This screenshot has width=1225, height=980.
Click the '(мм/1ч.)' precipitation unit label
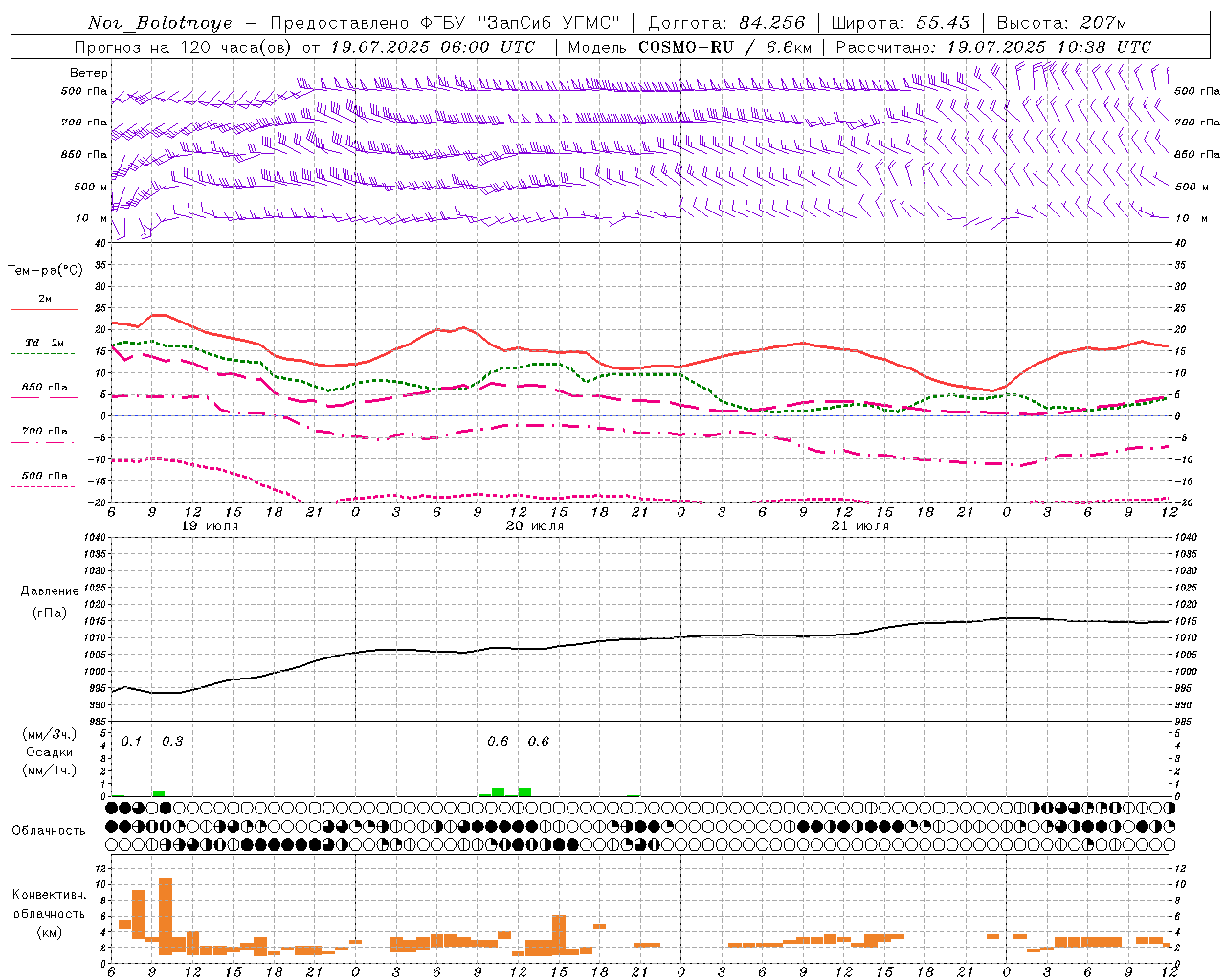[50, 771]
